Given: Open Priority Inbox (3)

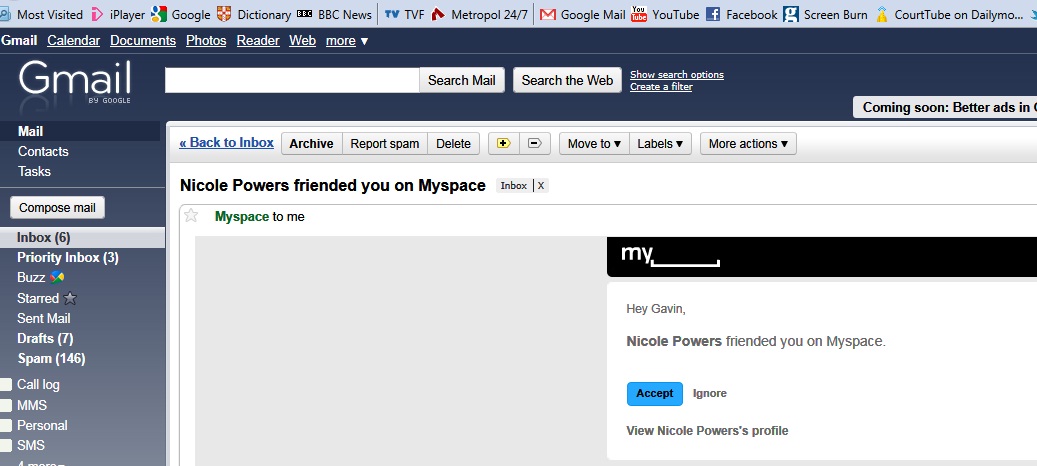Looking at the screenshot, I should (68, 258).
